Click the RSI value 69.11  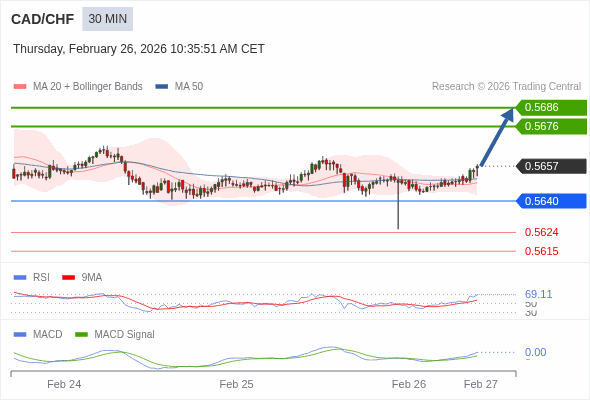pos(538,294)
